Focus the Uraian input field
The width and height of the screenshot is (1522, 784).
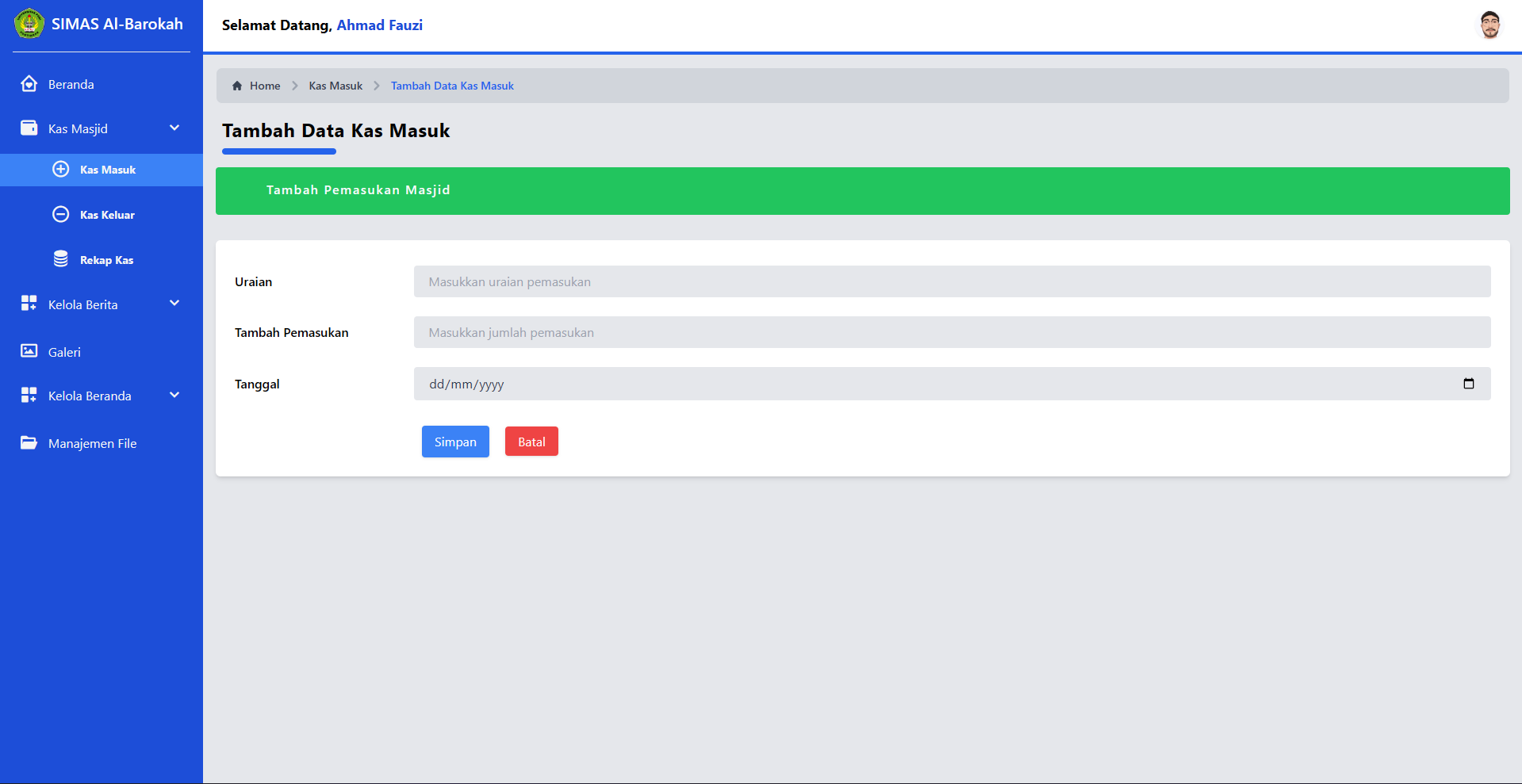coord(952,281)
